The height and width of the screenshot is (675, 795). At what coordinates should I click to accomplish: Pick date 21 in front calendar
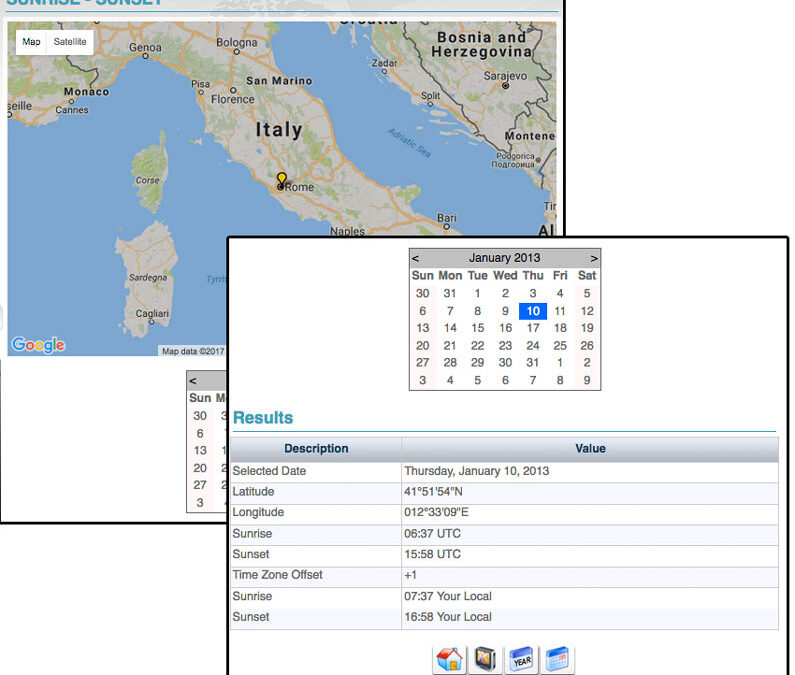click(x=450, y=345)
